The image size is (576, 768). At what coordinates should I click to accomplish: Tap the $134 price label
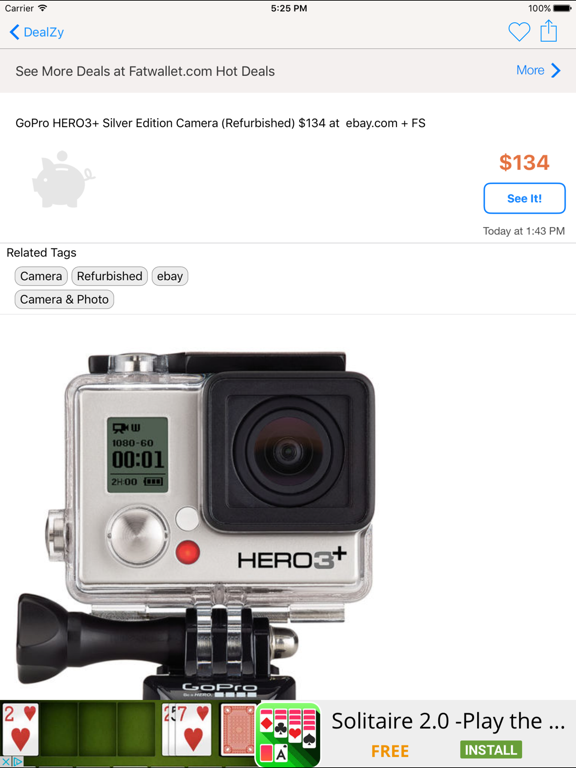tap(524, 163)
